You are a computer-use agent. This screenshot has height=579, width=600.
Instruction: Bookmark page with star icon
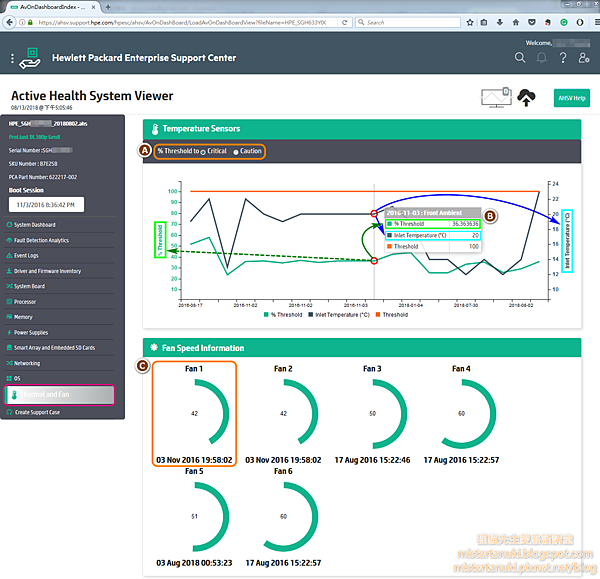pos(470,22)
